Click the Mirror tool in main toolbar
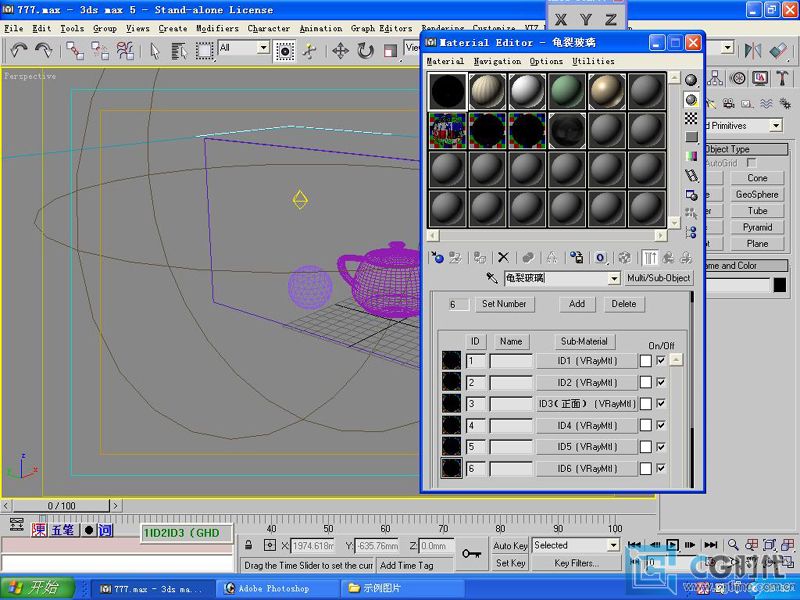The height and width of the screenshot is (600, 800). pyautogui.click(x=753, y=50)
